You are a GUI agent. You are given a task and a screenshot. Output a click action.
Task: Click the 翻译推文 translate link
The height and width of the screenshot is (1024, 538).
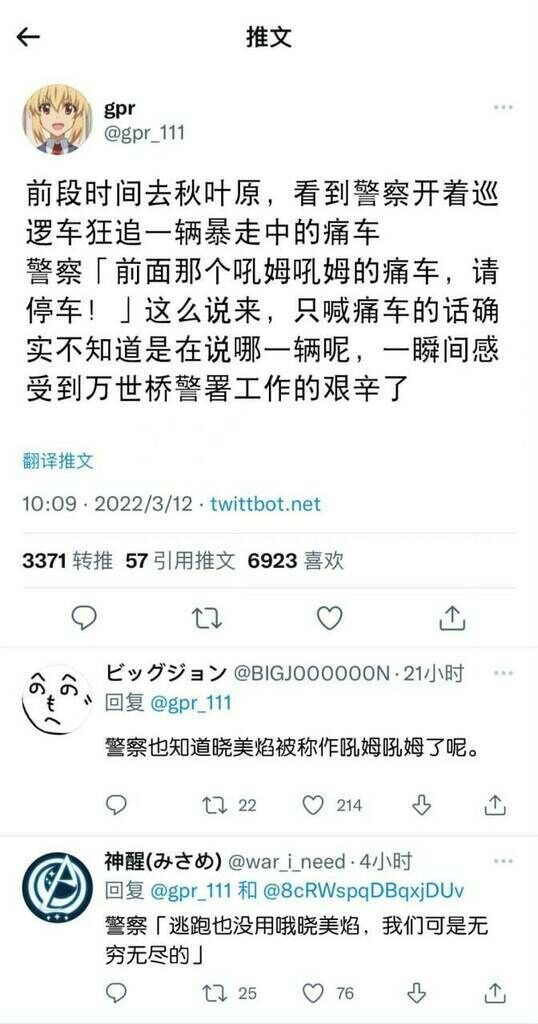[x=57, y=462]
